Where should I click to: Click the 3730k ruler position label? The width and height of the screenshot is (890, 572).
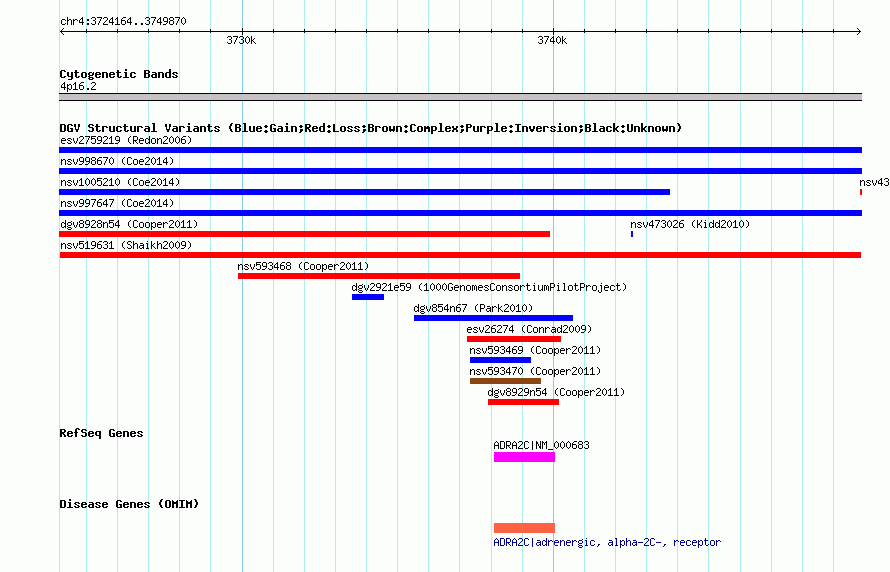[241, 40]
